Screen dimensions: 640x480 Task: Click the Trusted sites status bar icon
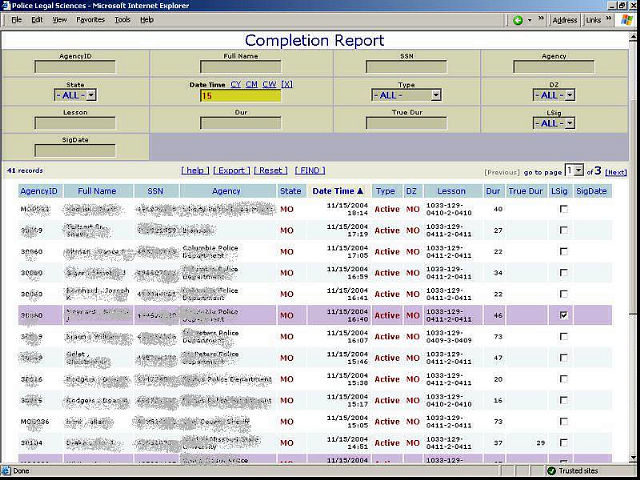coord(551,470)
